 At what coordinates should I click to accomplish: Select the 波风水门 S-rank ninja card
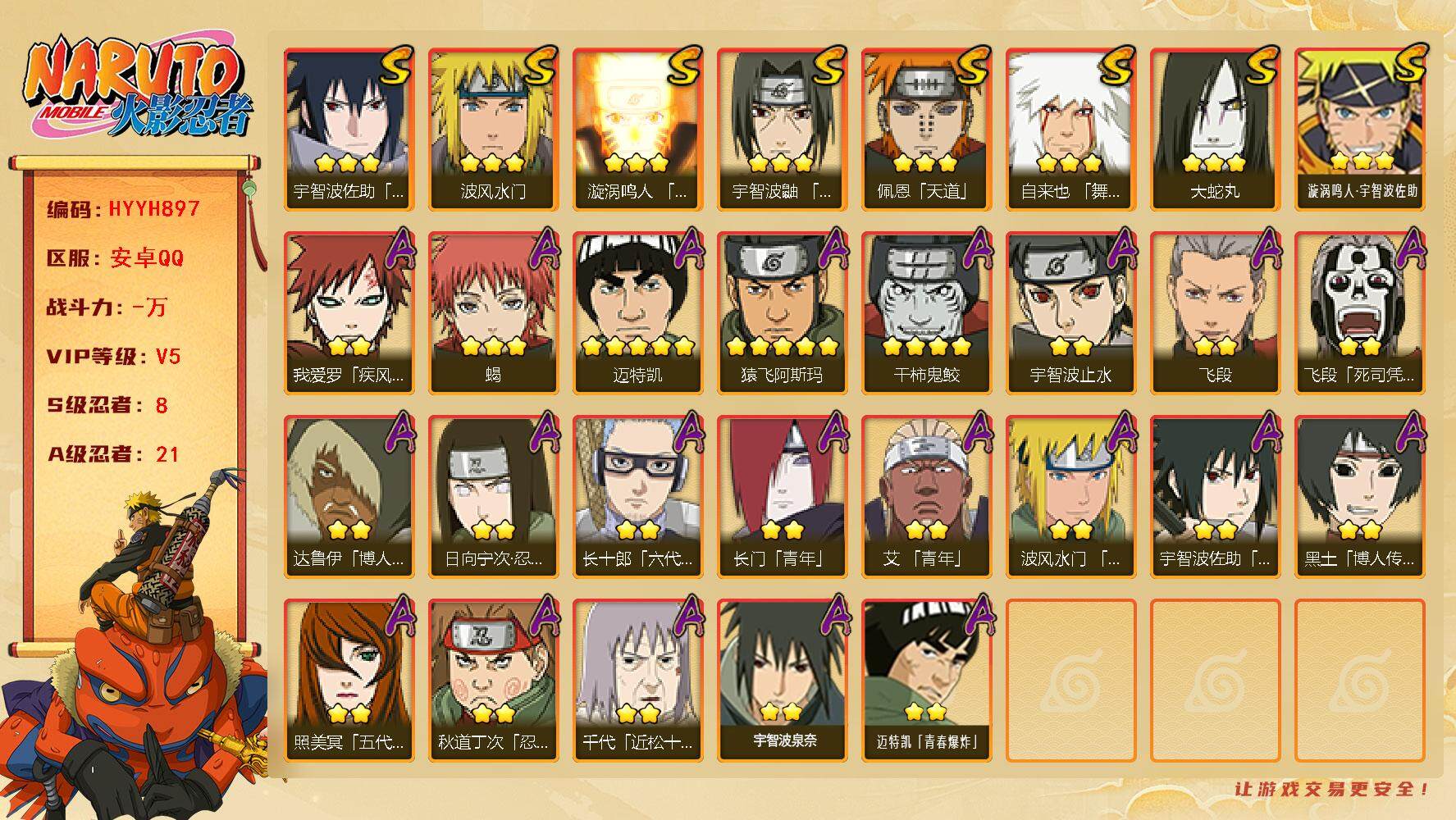(493, 130)
